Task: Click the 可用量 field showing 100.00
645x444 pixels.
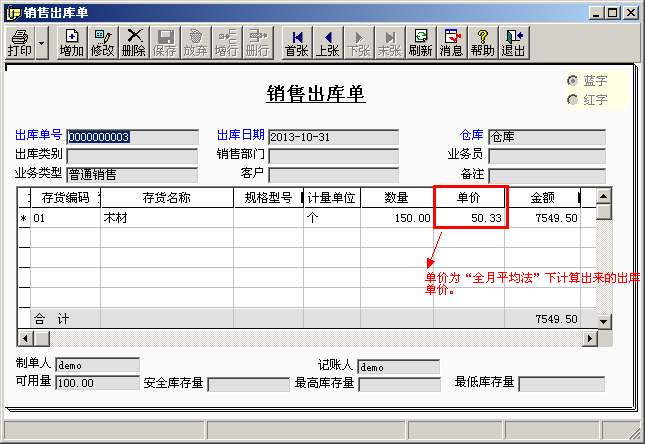Action: (97, 383)
